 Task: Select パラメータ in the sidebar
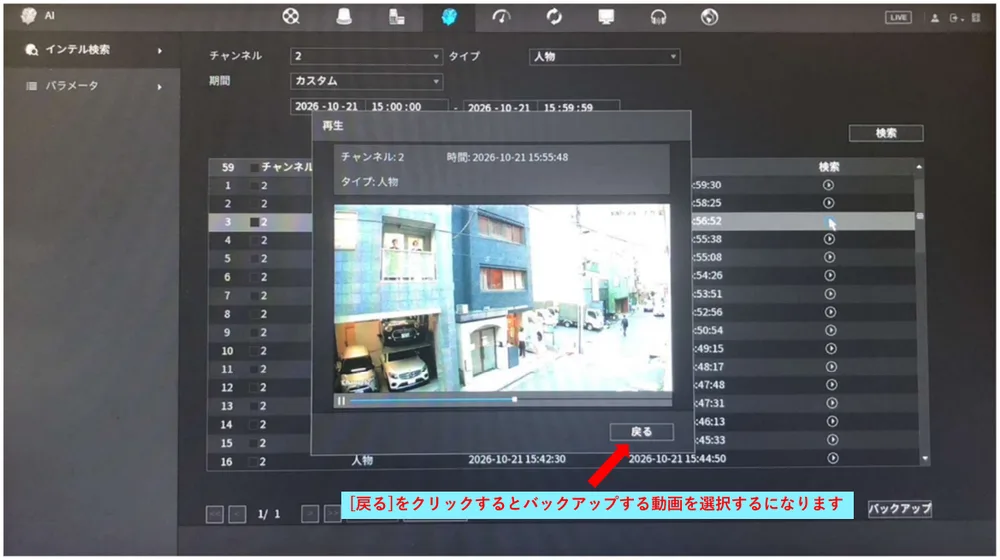pyautogui.click(x=71, y=86)
